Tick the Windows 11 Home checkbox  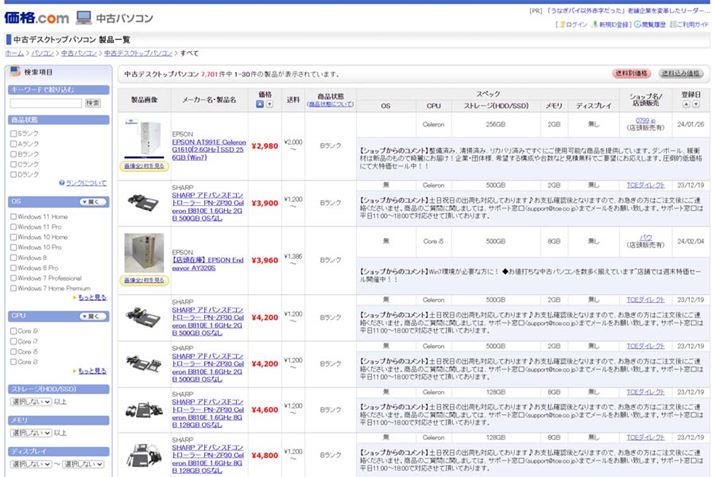[x=13, y=217]
